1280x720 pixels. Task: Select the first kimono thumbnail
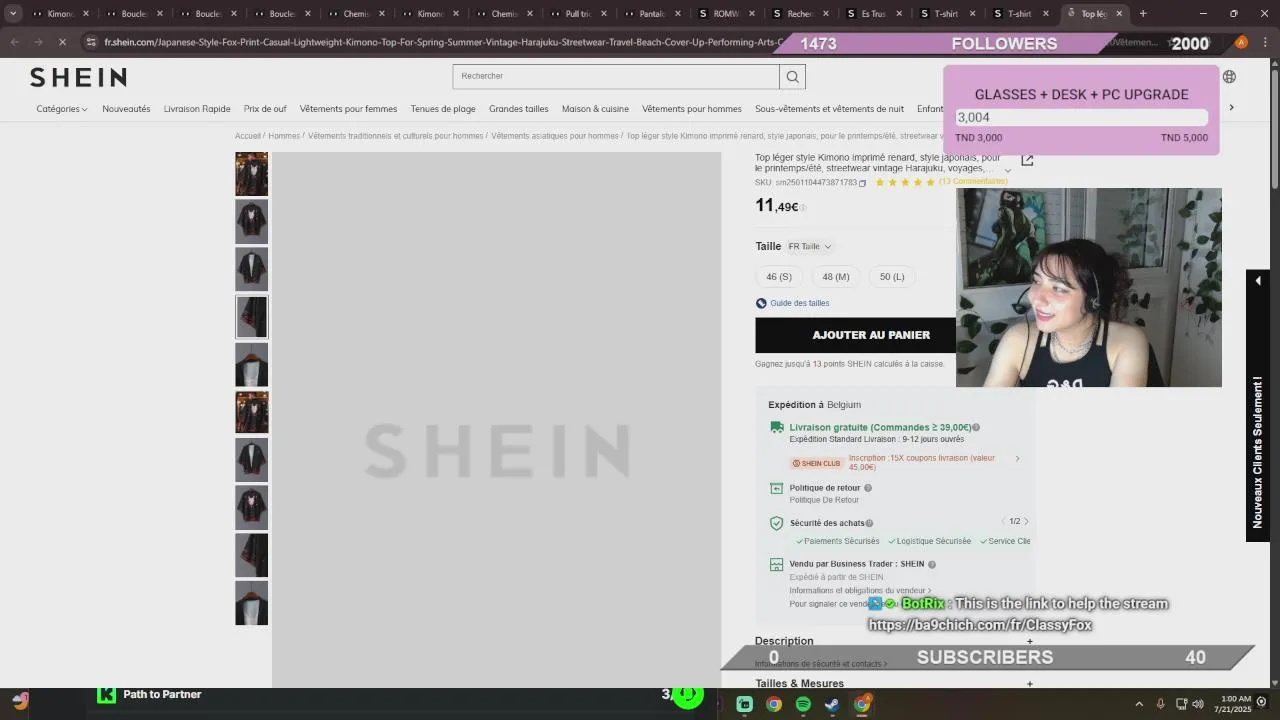coord(252,174)
